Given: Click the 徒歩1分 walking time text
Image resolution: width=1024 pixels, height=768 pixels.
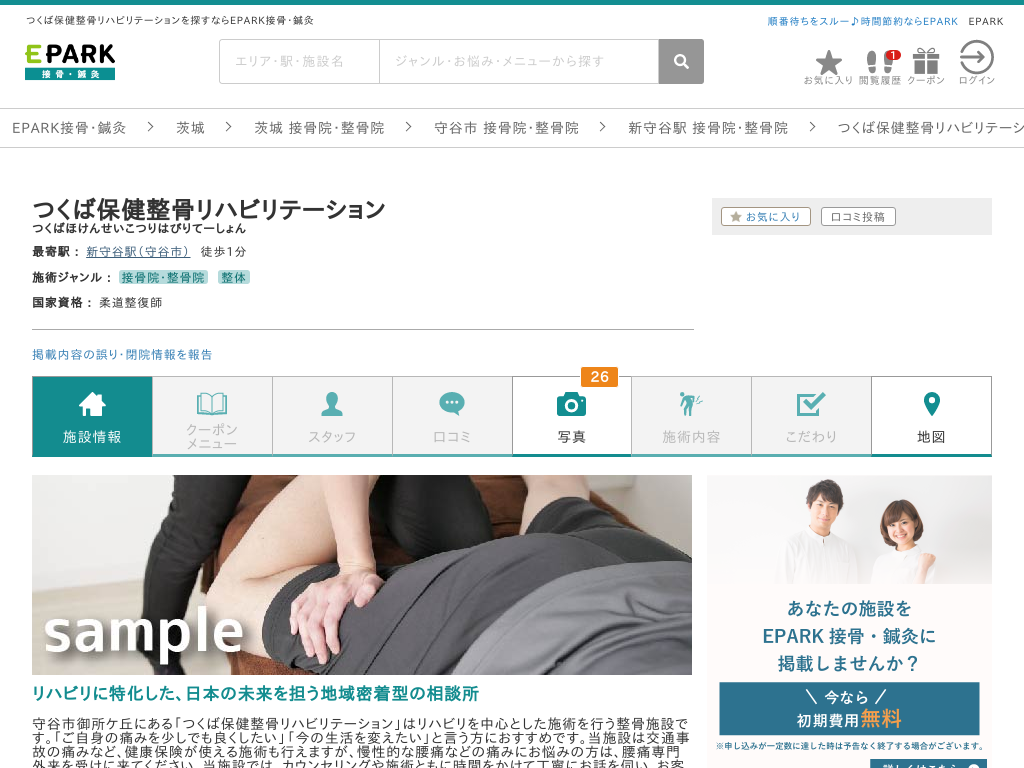Looking at the screenshot, I should (223, 251).
